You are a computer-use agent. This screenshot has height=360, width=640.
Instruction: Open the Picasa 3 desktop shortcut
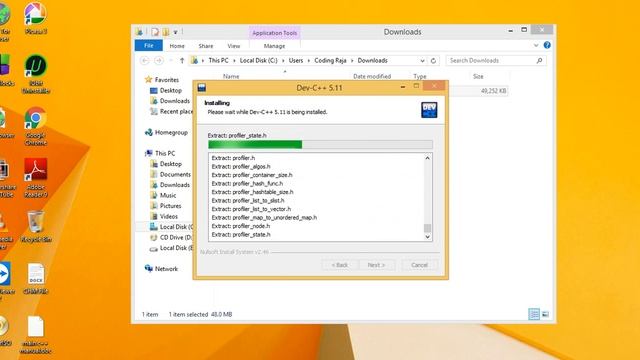coord(36,18)
